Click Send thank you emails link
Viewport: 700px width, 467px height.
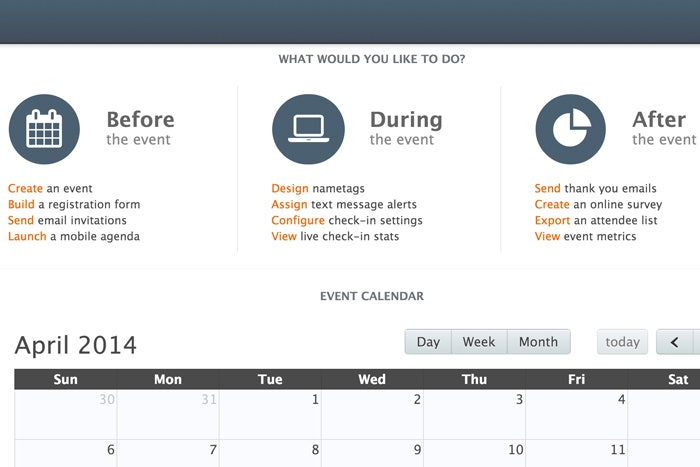click(548, 189)
